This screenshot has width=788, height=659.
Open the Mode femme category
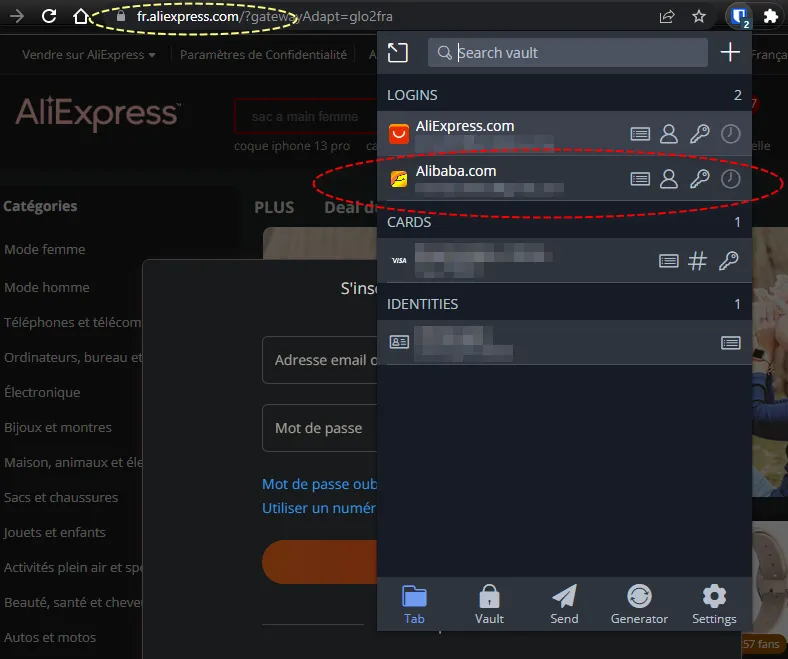pos(45,249)
